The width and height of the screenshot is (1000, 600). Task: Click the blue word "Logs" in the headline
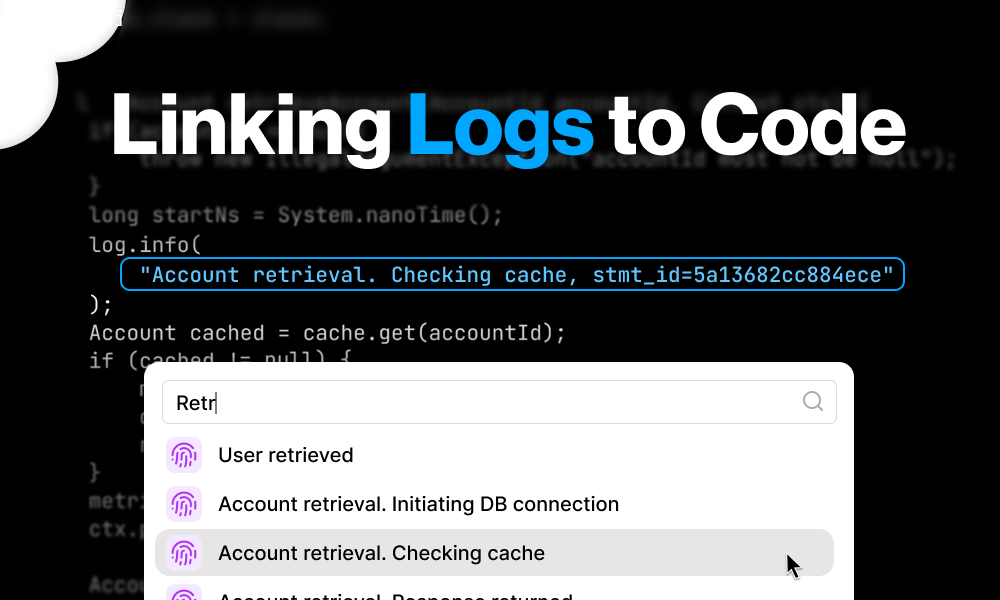(501, 126)
